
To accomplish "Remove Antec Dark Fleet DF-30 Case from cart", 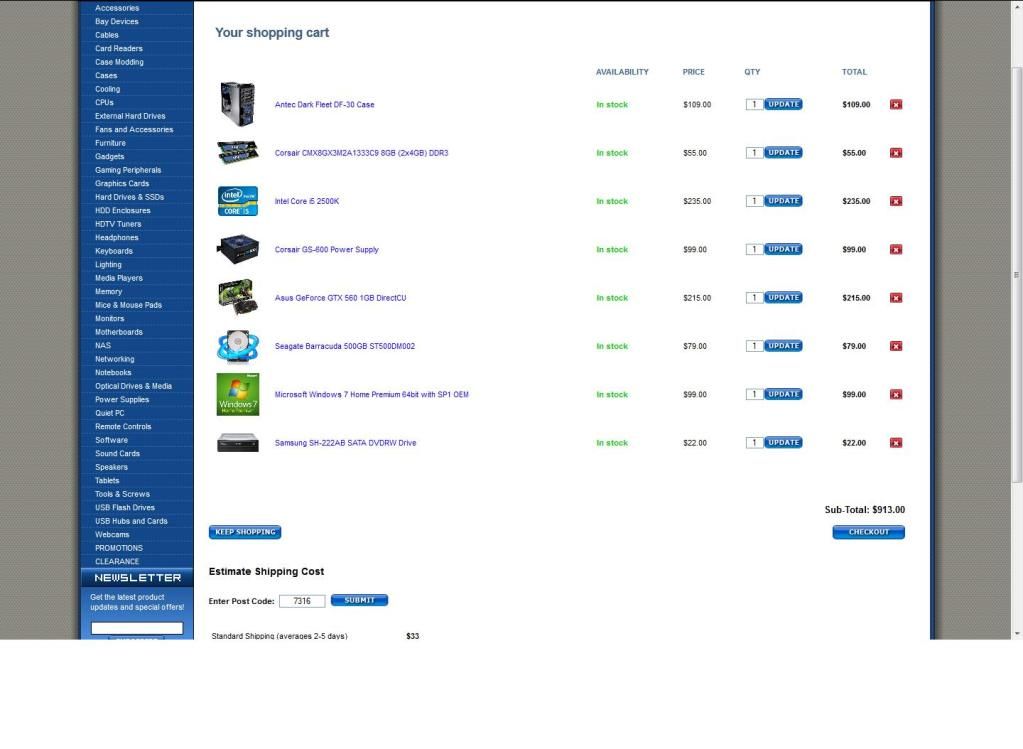I will 896,104.
